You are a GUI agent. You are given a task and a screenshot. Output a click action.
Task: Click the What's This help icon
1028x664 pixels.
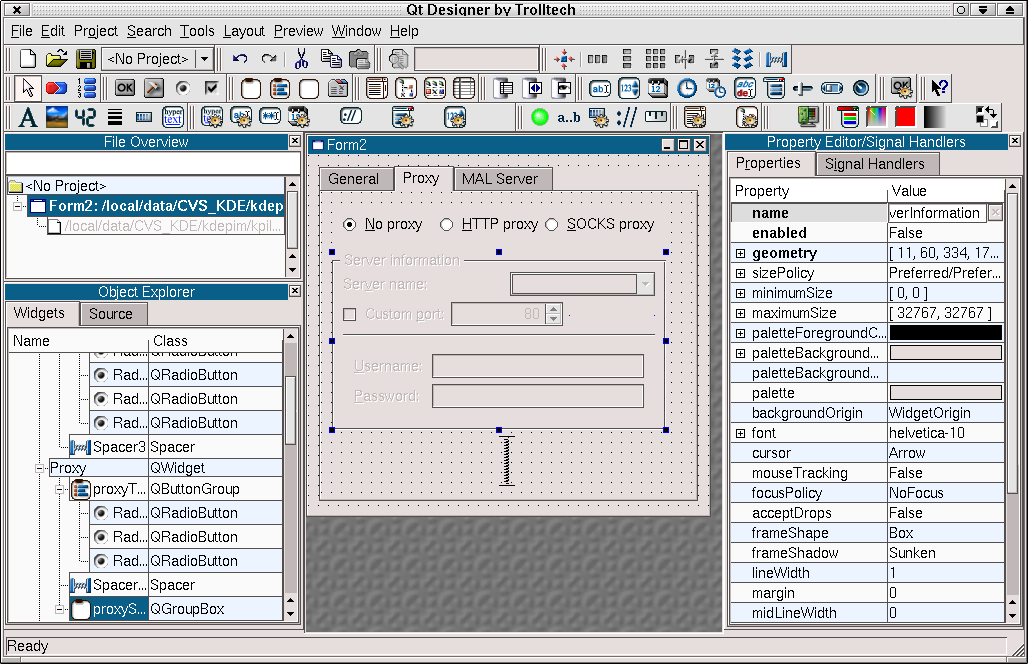(x=939, y=88)
